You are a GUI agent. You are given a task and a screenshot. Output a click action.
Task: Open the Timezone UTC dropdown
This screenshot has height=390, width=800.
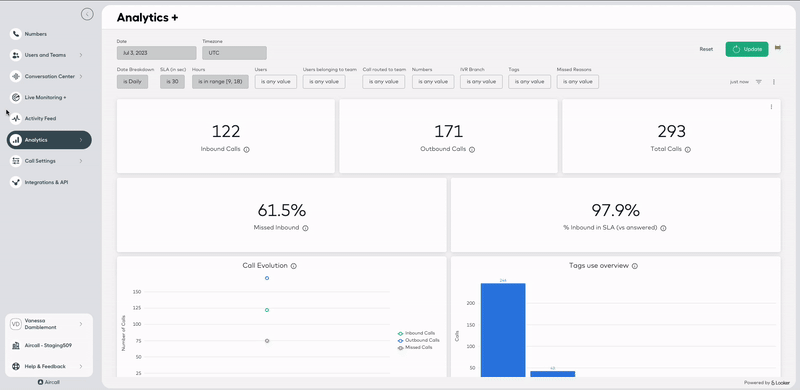tap(234, 53)
